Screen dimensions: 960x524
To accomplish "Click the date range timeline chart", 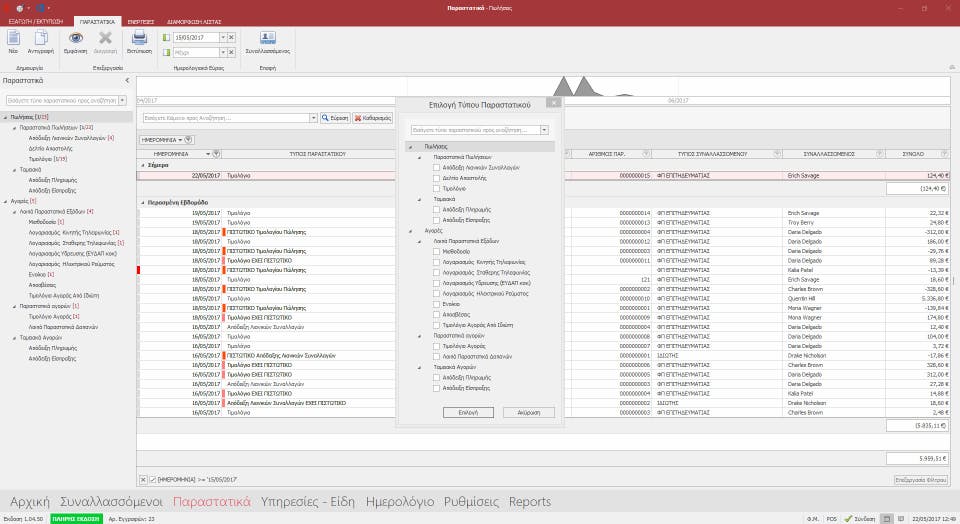I will tap(544, 90).
